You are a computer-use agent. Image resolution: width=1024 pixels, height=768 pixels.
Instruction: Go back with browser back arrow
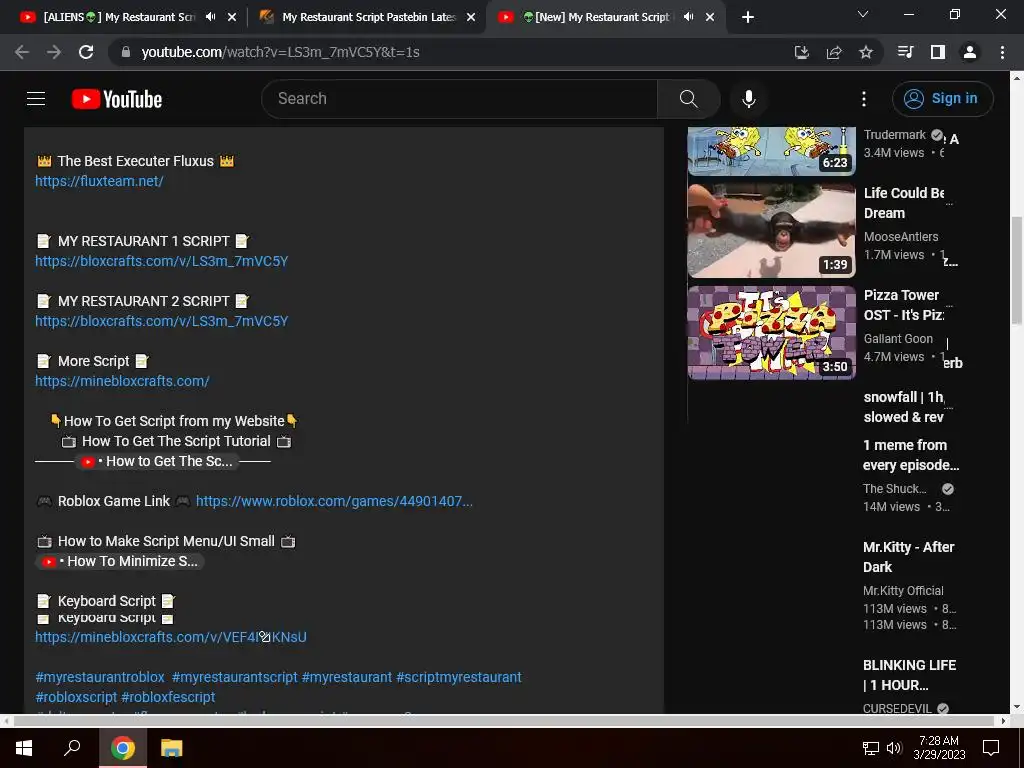click(22, 52)
